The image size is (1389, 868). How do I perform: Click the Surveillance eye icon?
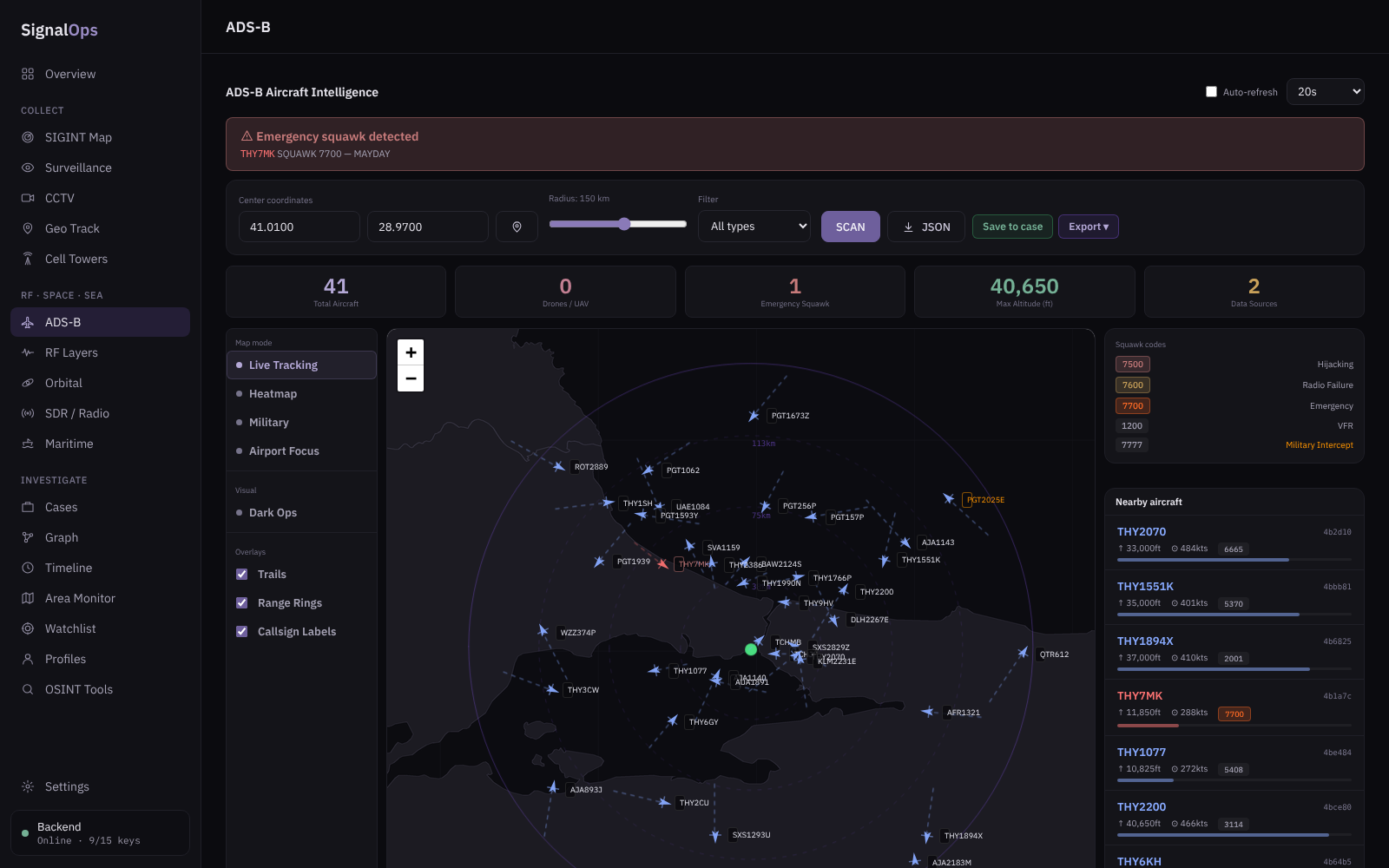[28, 168]
